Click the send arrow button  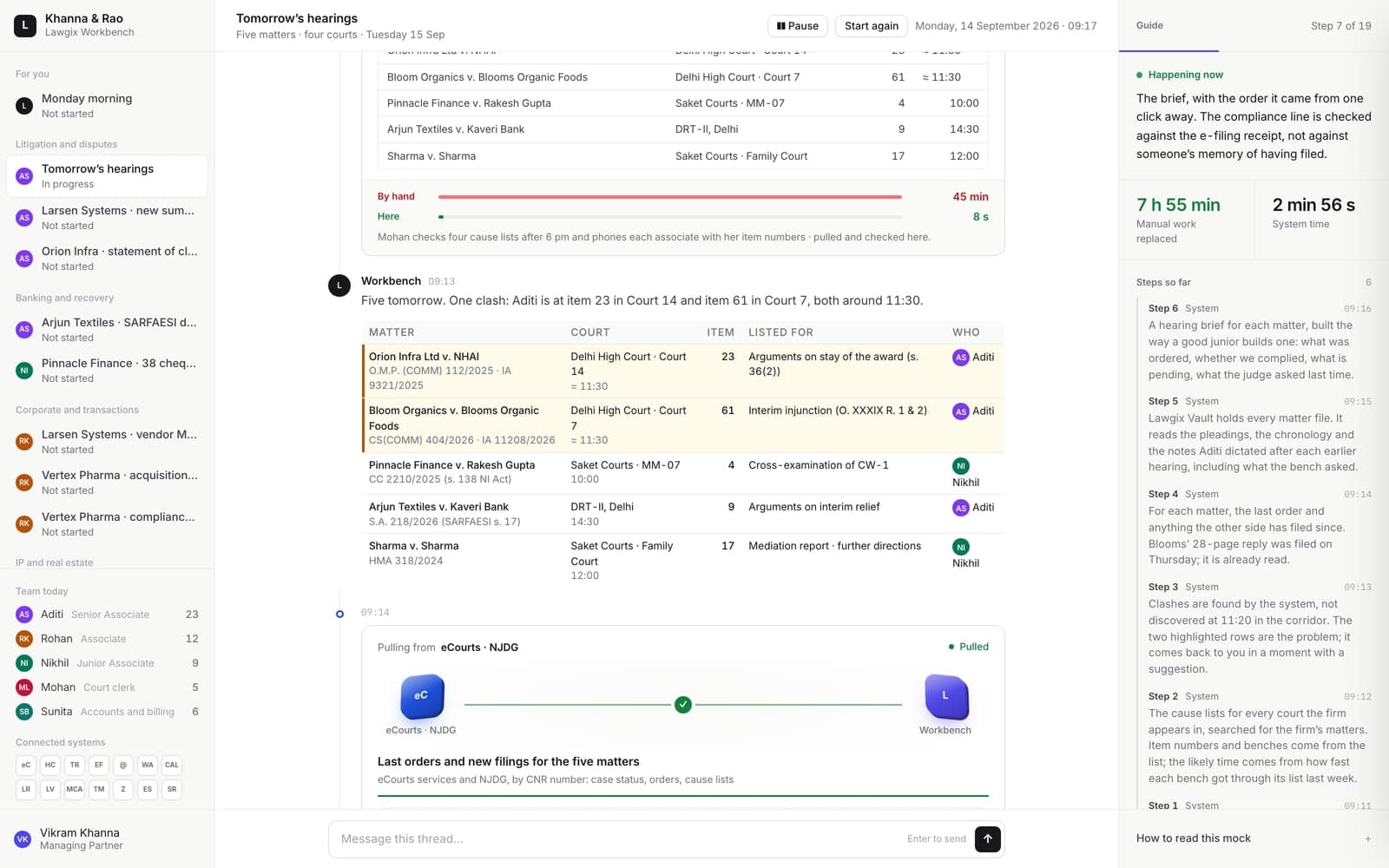coord(987,838)
